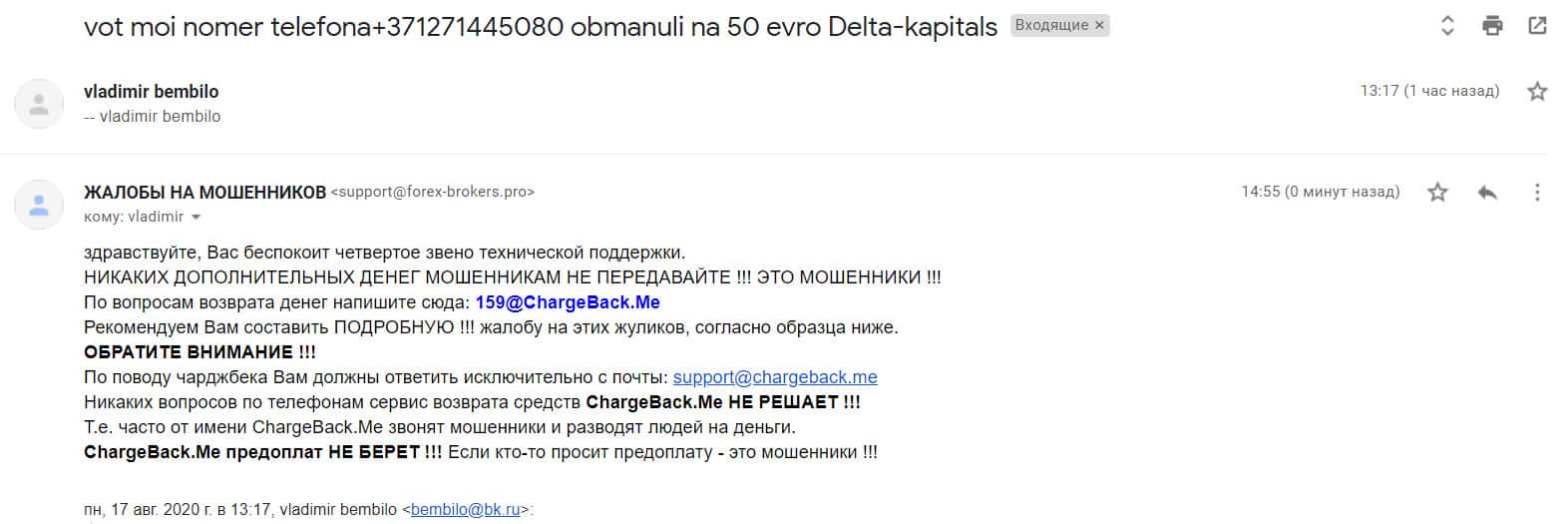Click the Входящие inbox label
This screenshot has height=524, width=1568.
pos(1051,26)
